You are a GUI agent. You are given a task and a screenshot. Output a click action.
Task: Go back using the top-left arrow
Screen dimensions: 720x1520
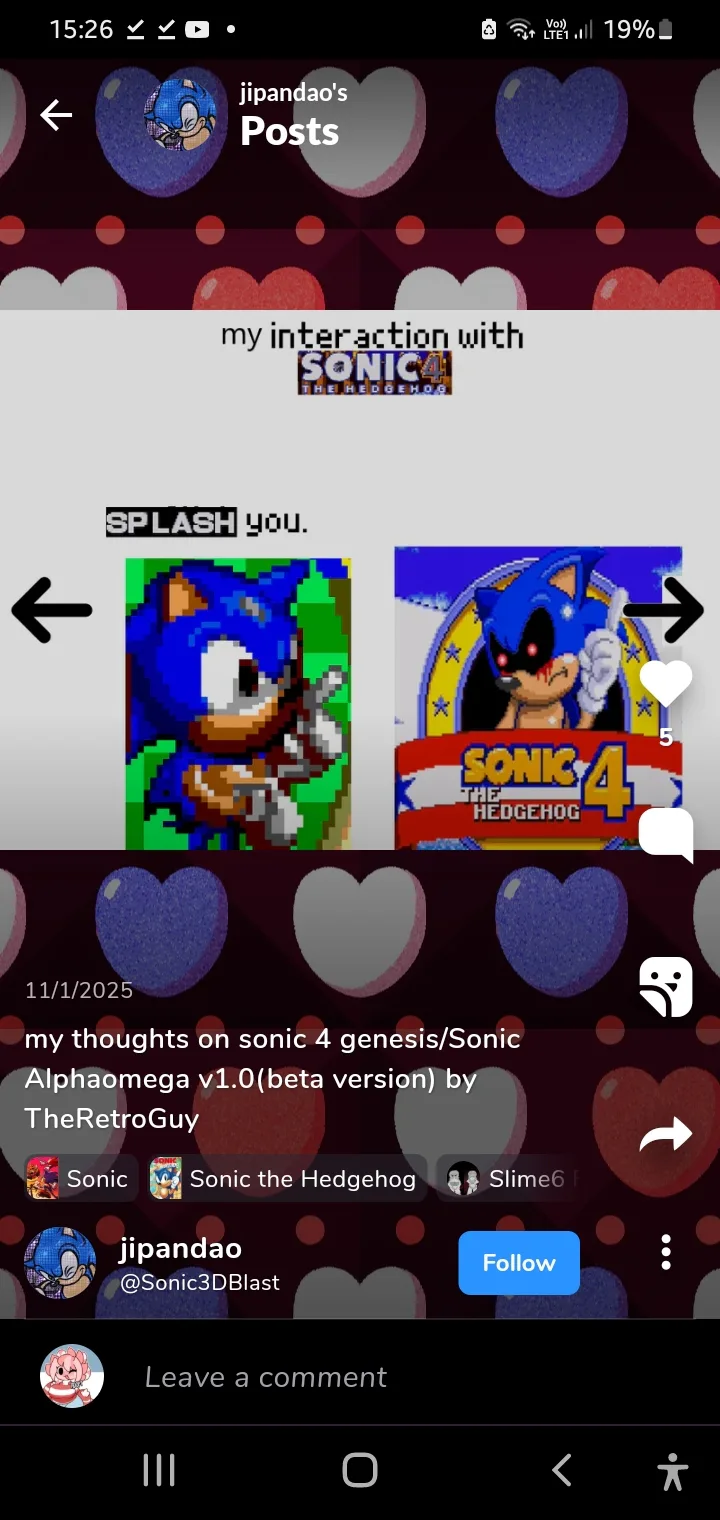[56, 116]
